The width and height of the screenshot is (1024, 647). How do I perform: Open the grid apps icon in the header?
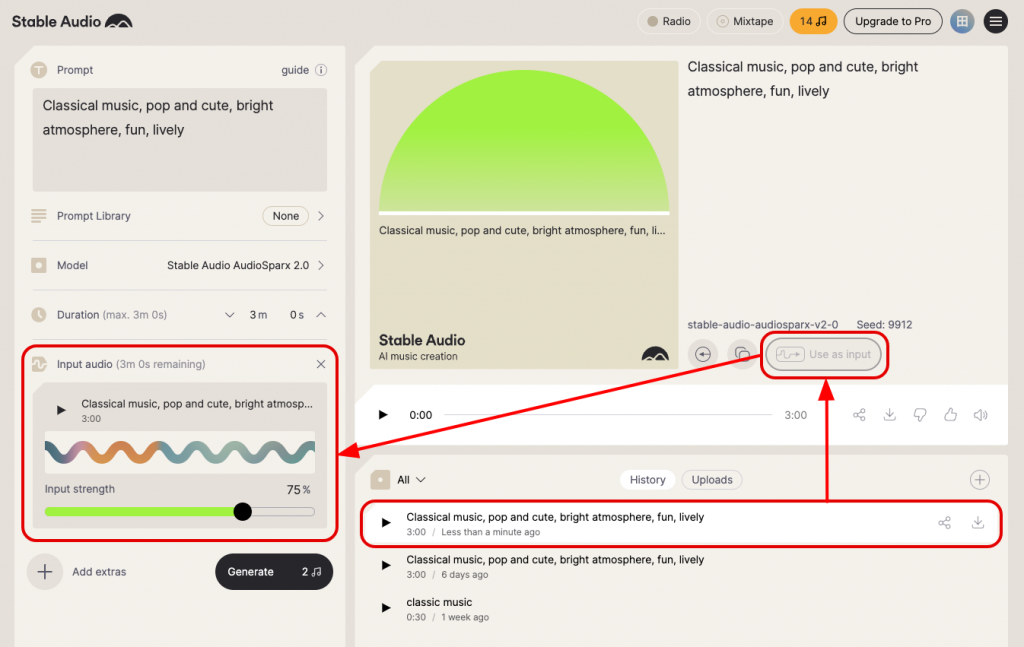tap(961, 21)
